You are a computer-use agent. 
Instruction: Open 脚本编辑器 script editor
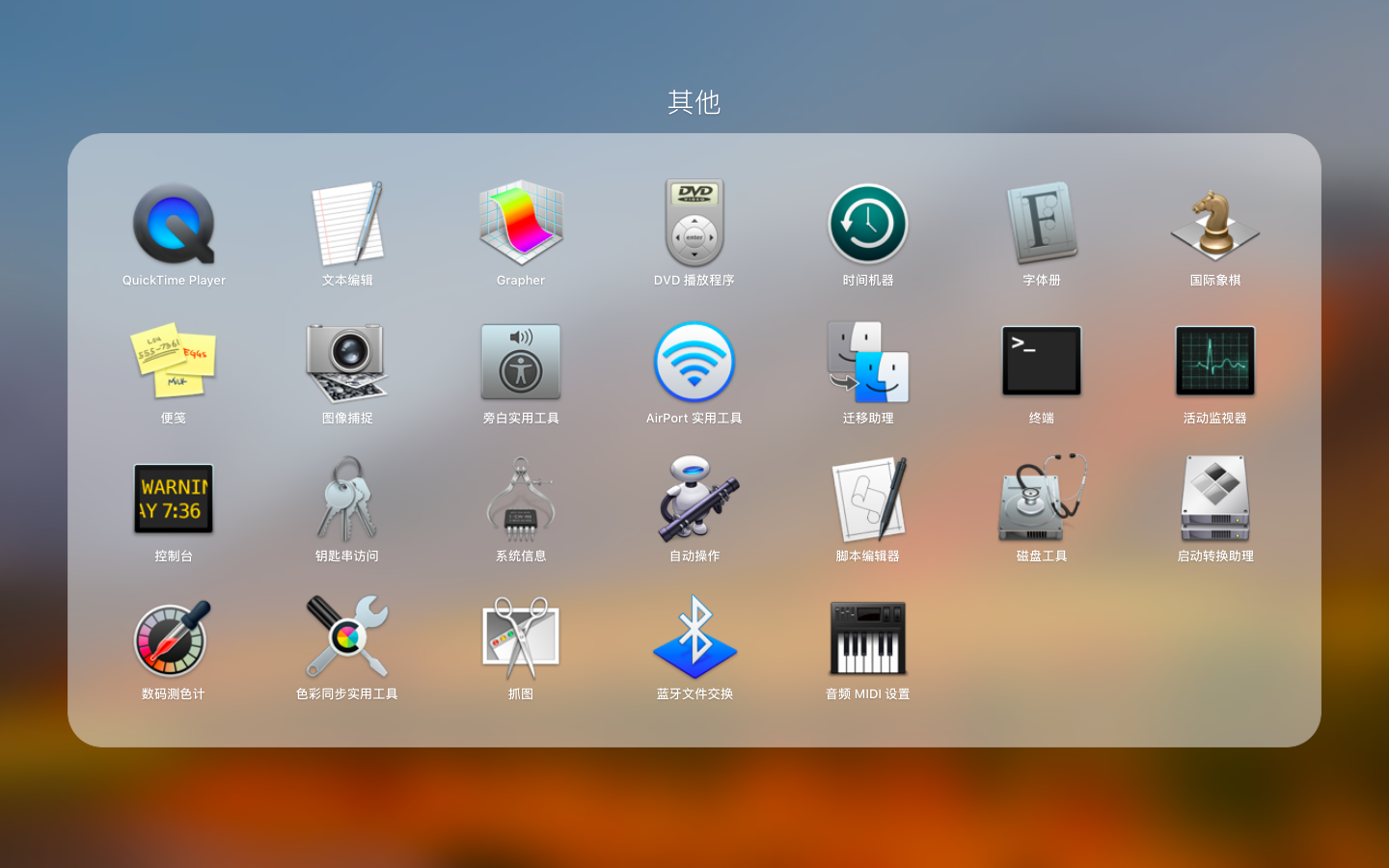[x=867, y=500]
